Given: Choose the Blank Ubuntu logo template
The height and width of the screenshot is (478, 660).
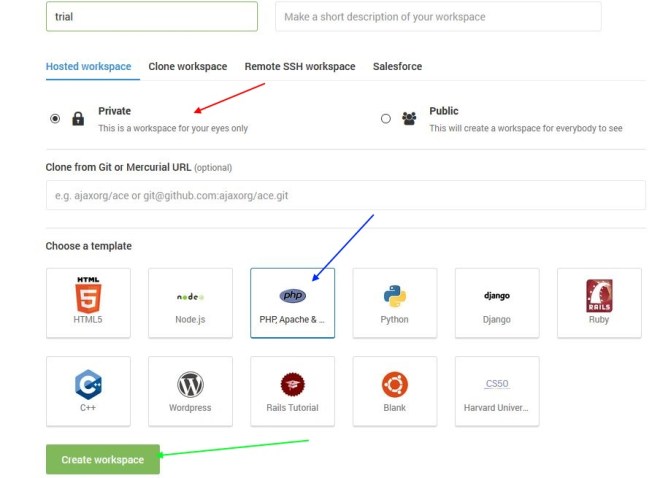Looking at the screenshot, I should [x=394, y=384].
